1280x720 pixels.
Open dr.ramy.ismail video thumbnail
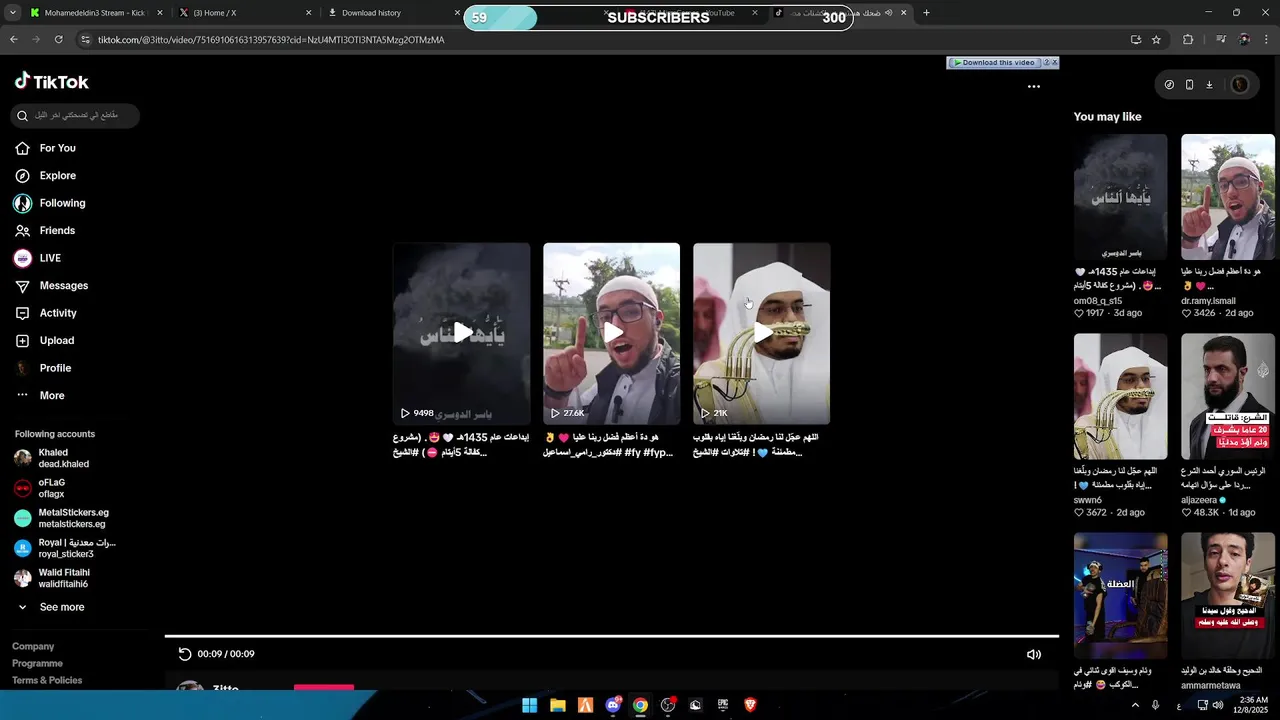tap(1227, 197)
